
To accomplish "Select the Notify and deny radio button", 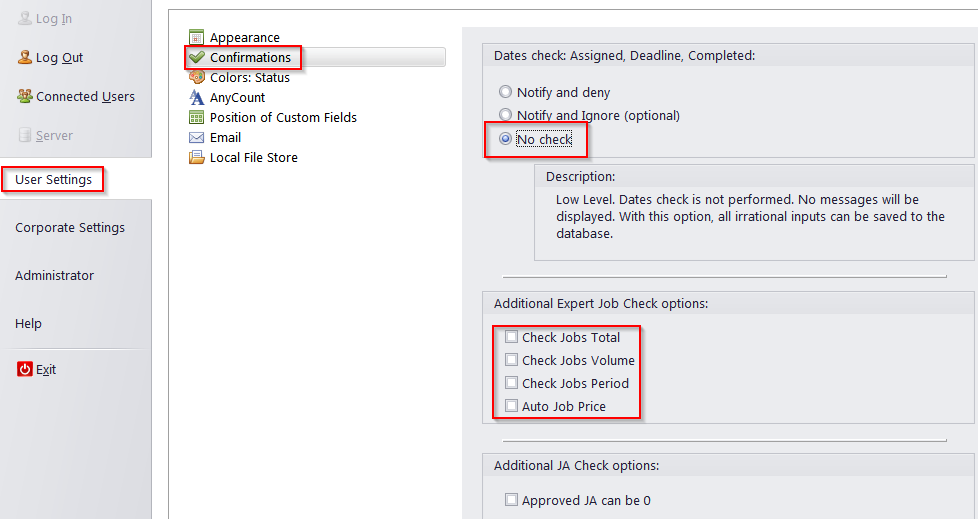I will 505,92.
